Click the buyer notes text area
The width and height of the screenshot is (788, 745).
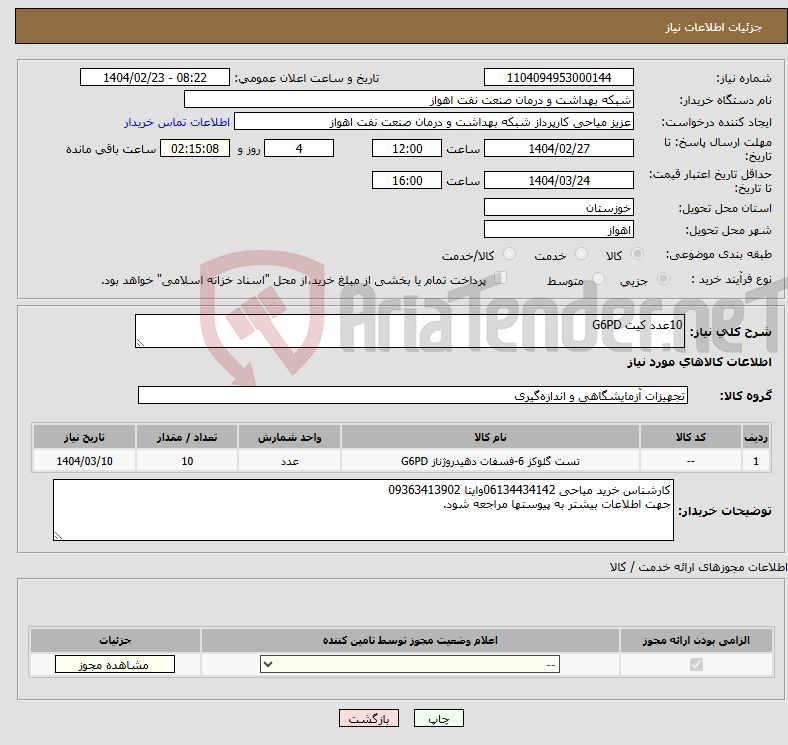click(x=363, y=510)
